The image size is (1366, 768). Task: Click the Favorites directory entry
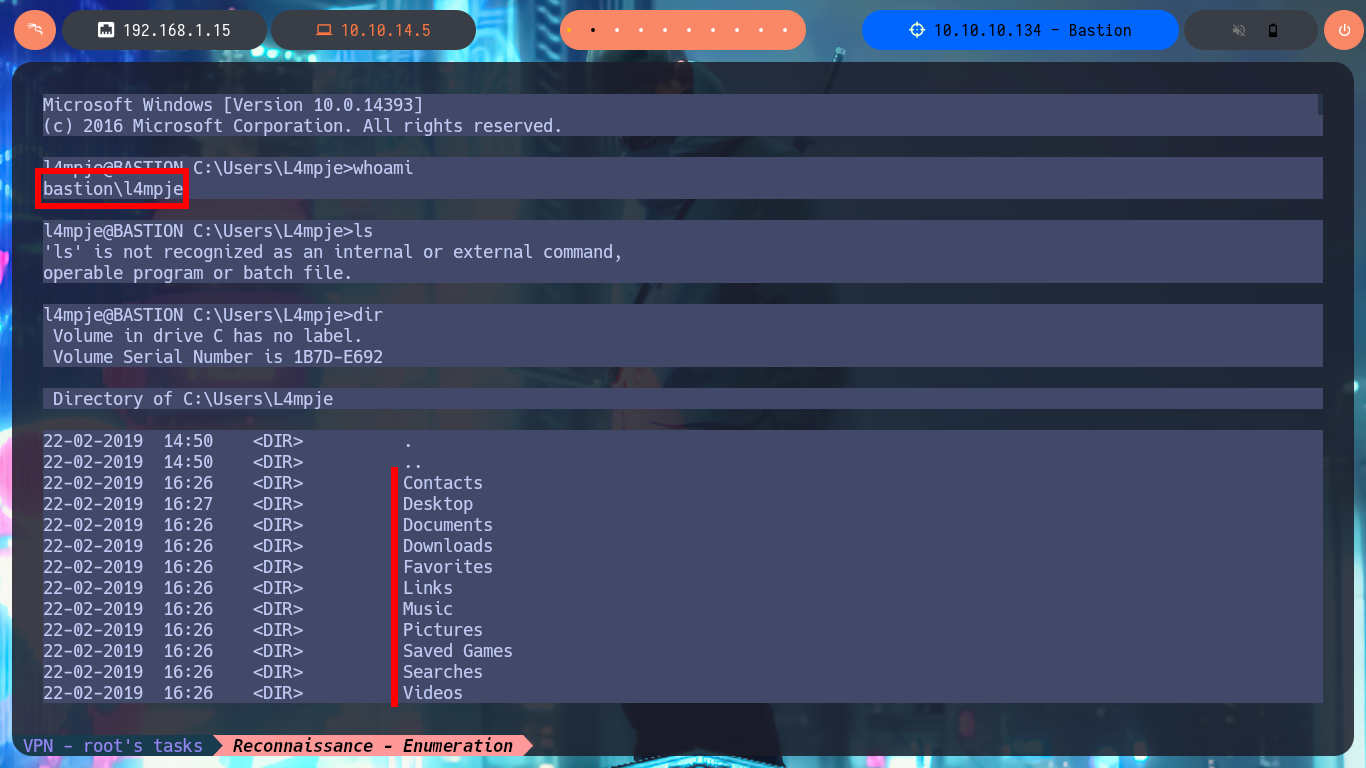tap(448, 567)
